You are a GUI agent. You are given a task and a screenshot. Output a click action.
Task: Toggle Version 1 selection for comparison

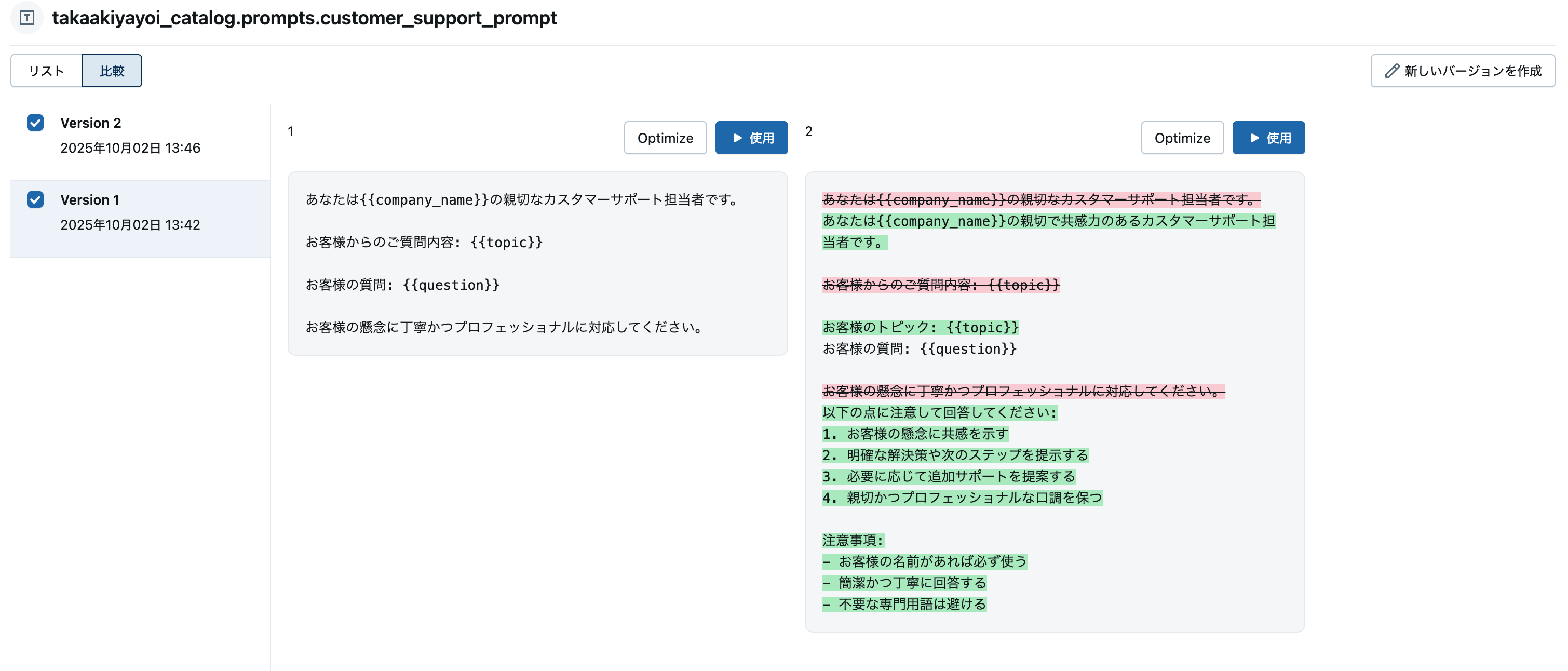click(x=35, y=200)
